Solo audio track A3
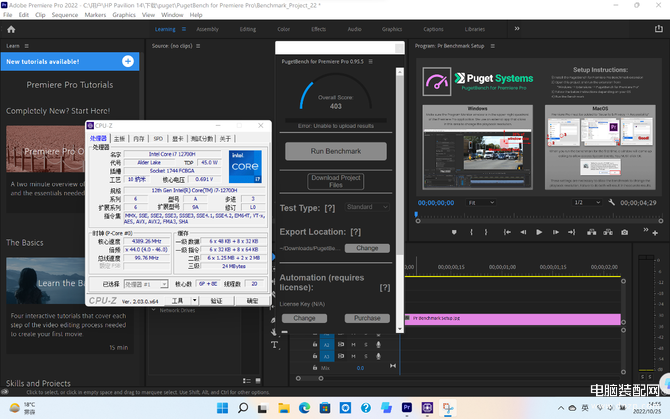This screenshot has width=670, height=419. pos(366,356)
